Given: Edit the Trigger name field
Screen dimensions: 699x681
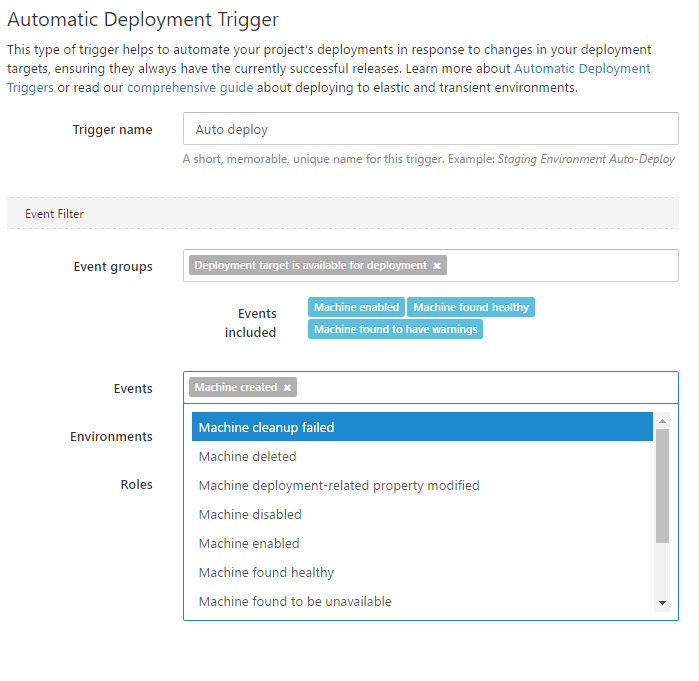Looking at the screenshot, I should point(430,129).
